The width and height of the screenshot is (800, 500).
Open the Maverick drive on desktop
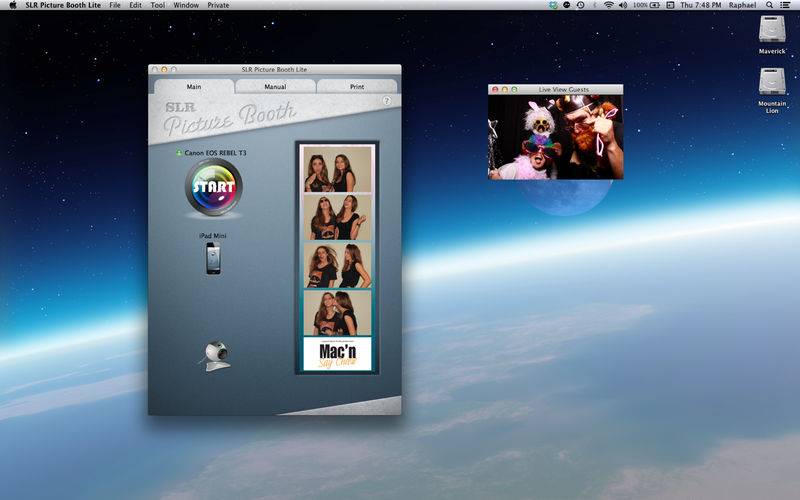click(772, 30)
